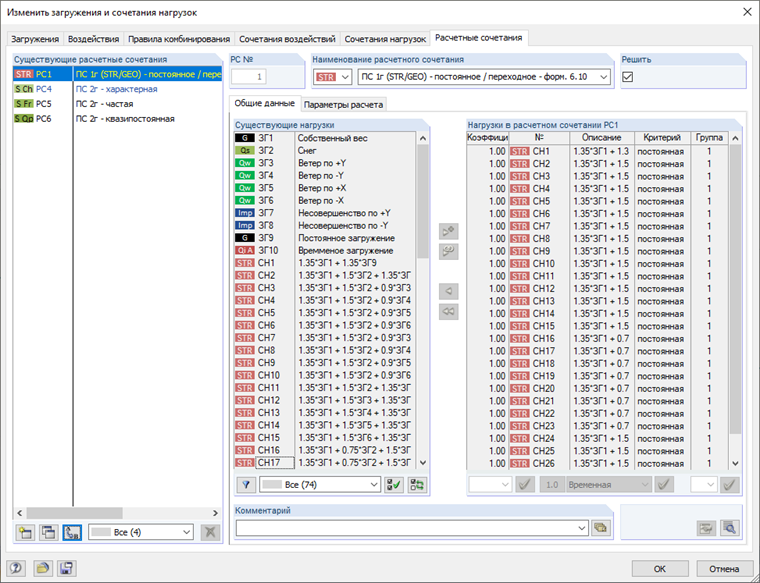Click the delete design combination icon
The image size is (760, 583).
[210, 532]
